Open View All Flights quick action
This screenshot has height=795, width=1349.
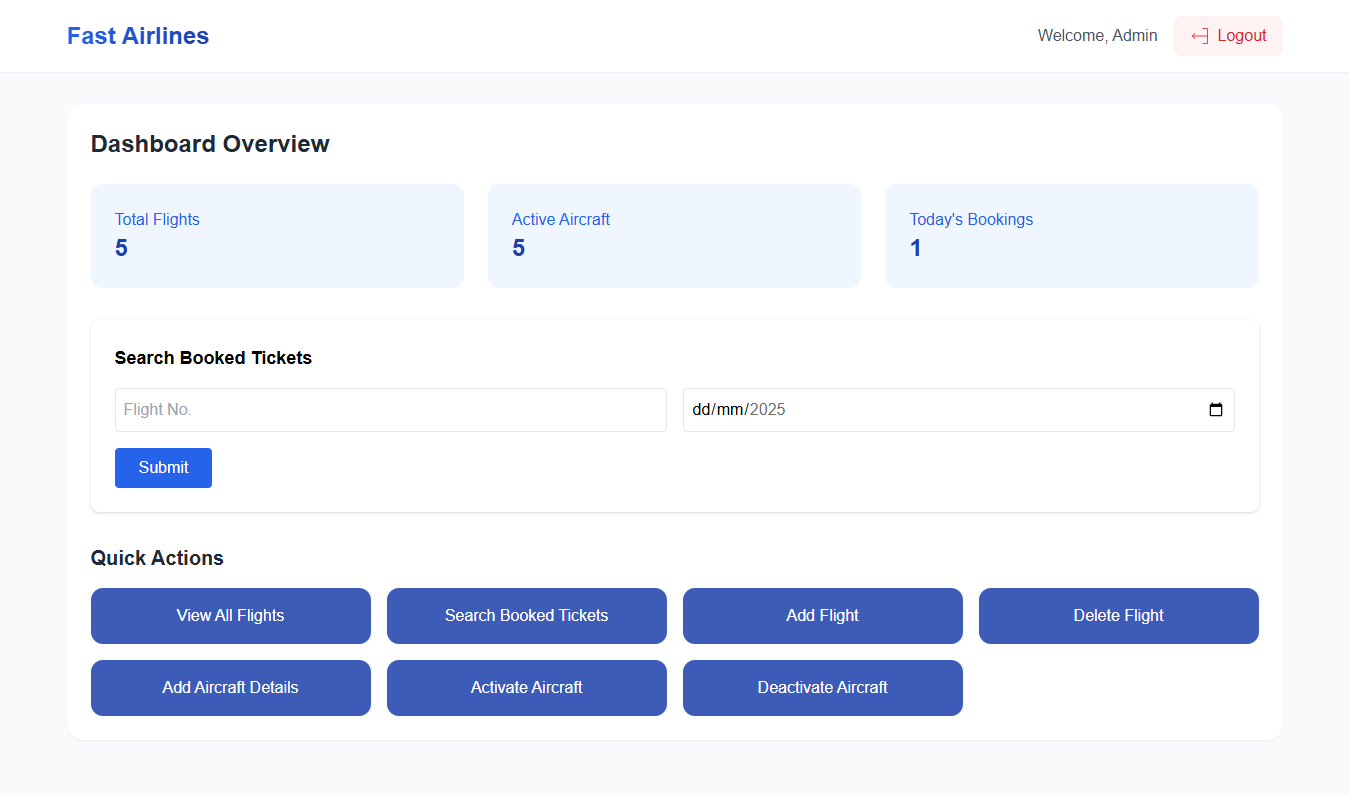[230, 616]
